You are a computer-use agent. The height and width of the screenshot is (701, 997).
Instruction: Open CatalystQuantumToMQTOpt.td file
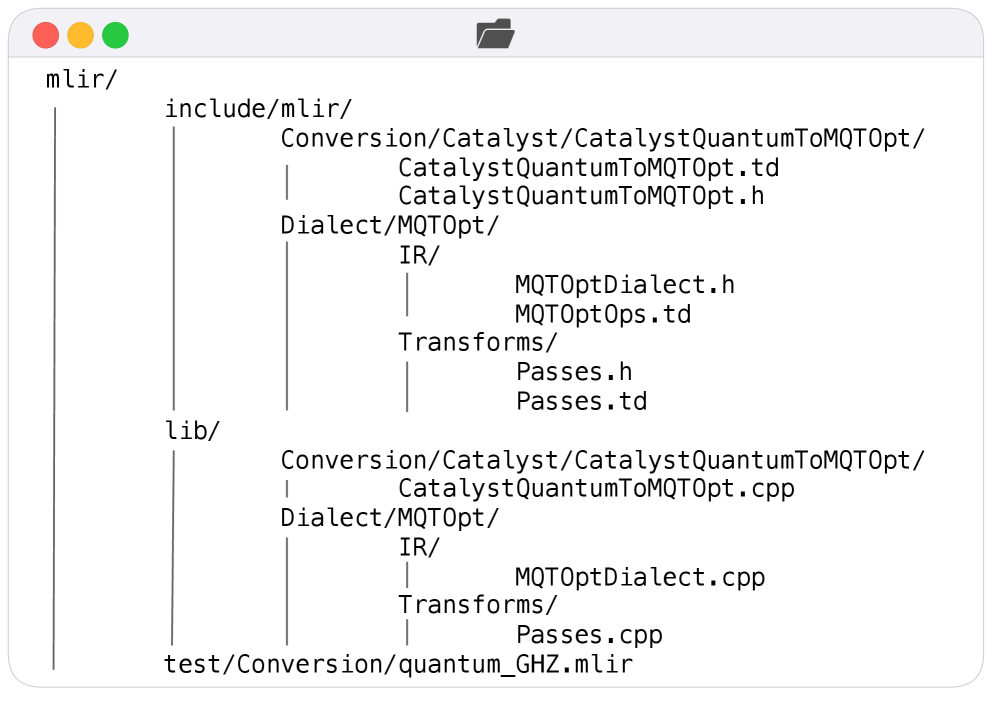[x=588, y=167]
